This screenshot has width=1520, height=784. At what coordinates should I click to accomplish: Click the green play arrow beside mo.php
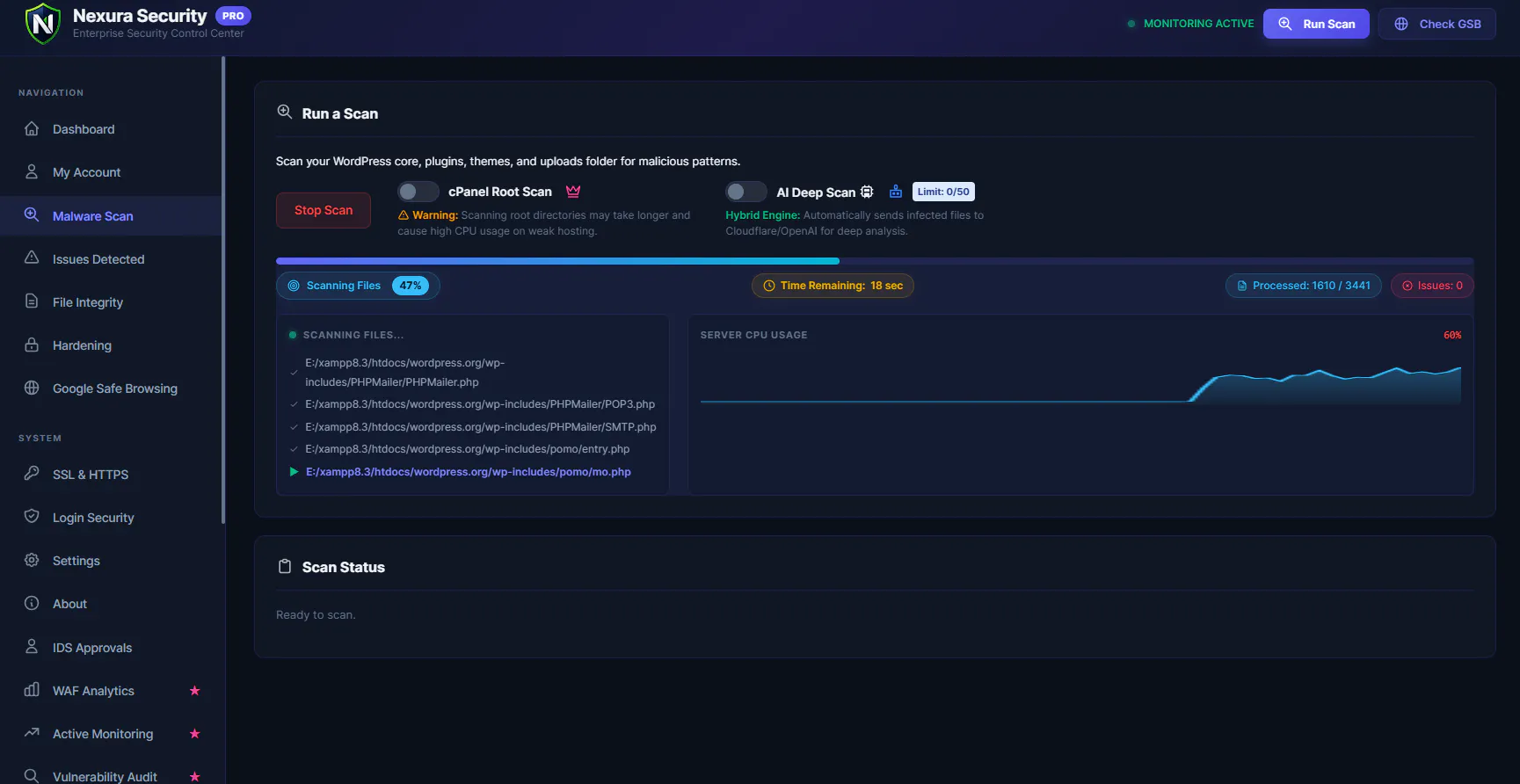[x=295, y=472]
